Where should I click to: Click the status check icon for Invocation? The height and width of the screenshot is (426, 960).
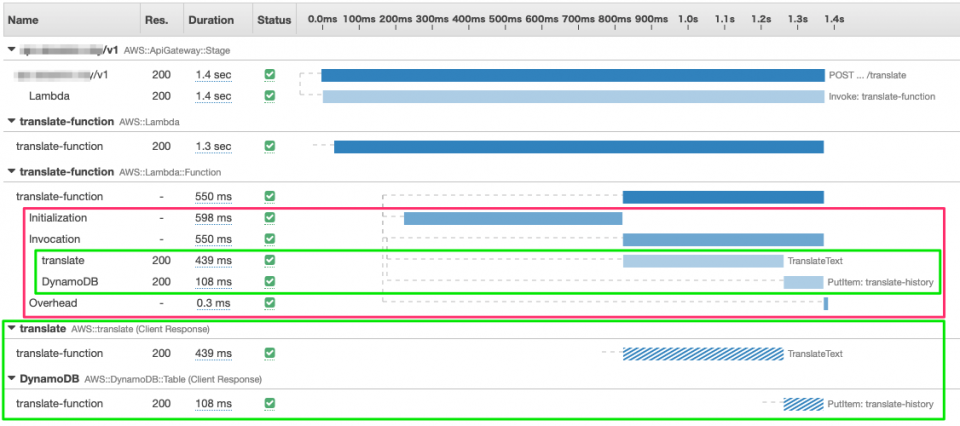tap(269, 239)
